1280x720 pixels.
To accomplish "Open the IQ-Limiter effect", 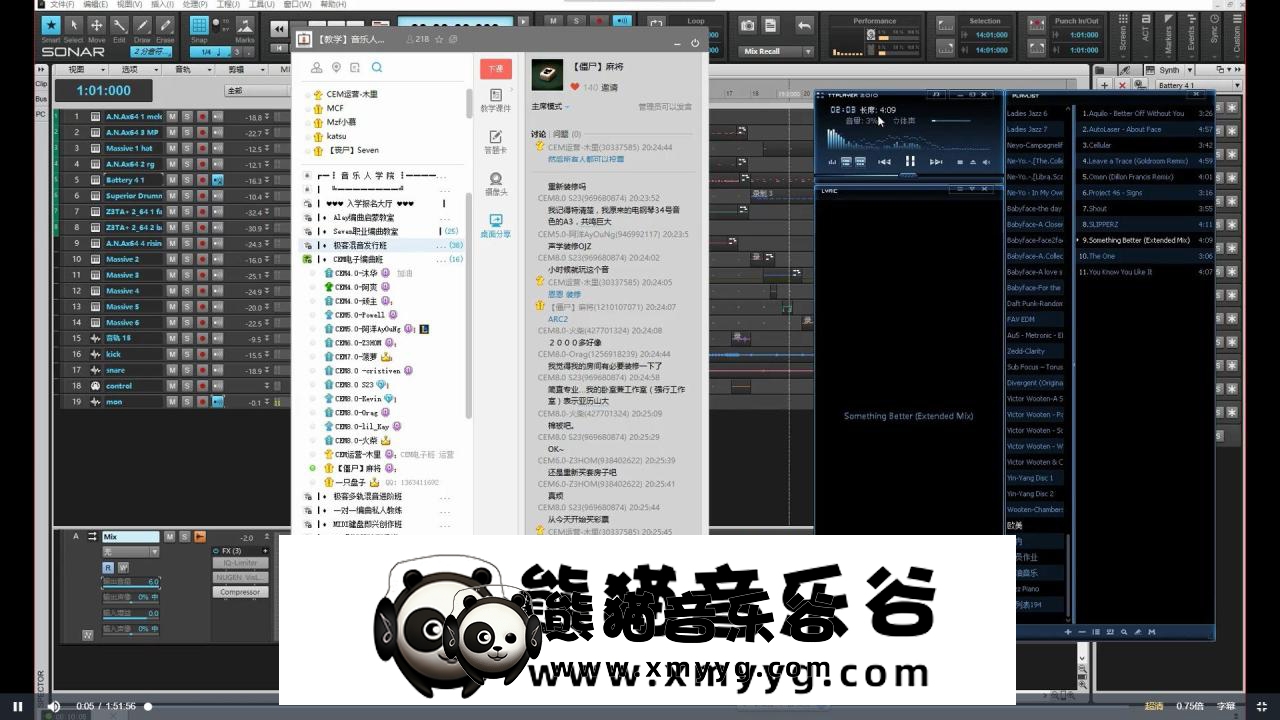I will click(x=240, y=563).
